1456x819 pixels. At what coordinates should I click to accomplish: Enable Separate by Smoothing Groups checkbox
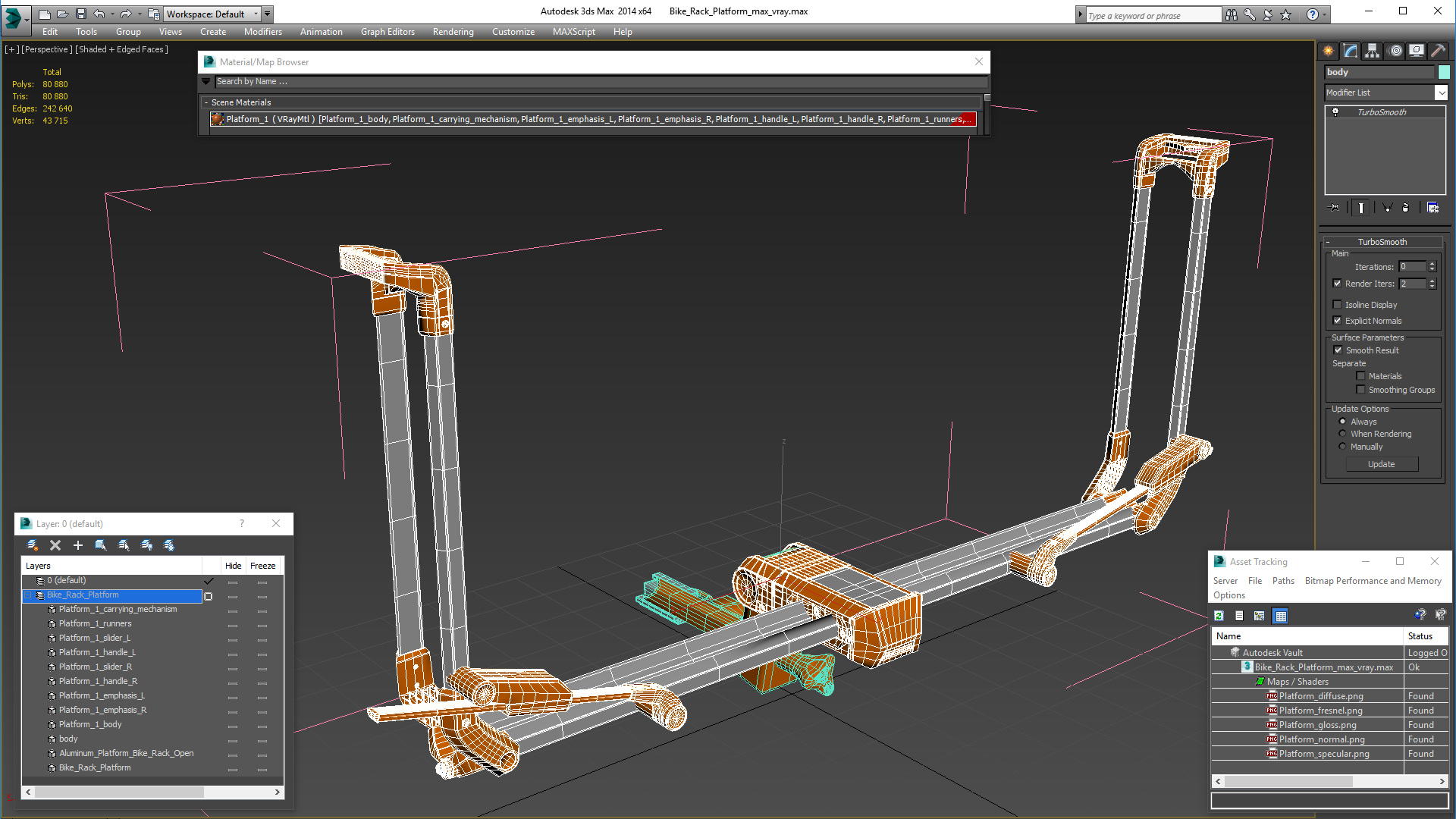1360,390
